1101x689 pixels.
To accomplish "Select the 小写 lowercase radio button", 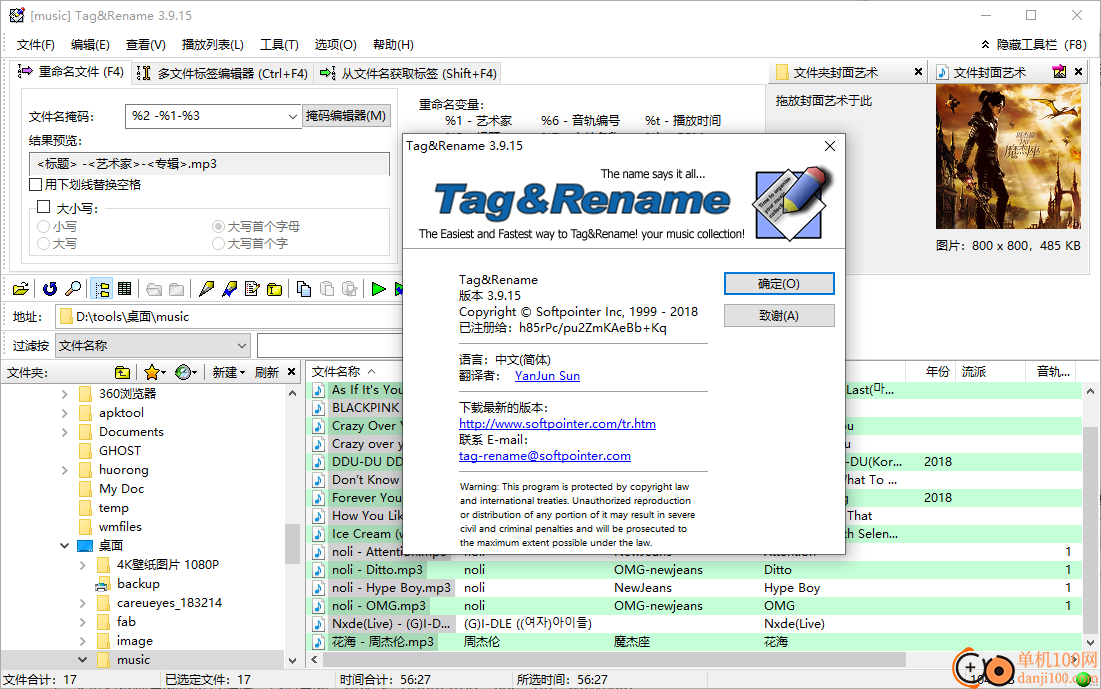I will [44, 226].
